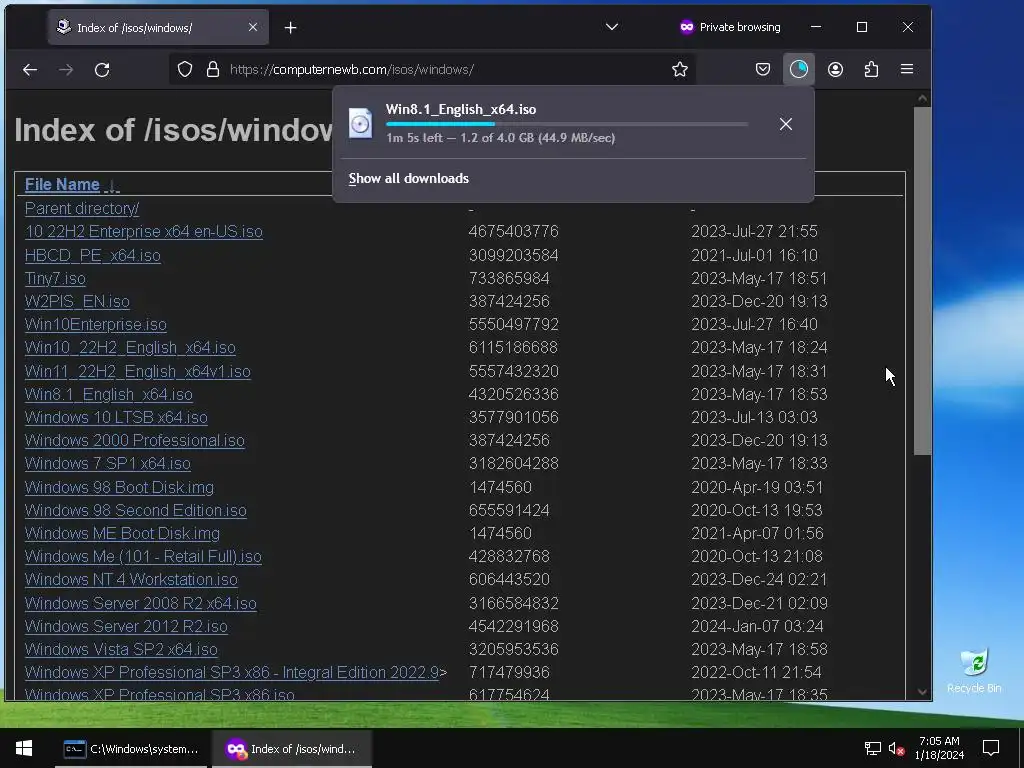This screenshot has width=1024, height=768.
Task: Download Win11_22H2_English_x64v1.iso
Action: point(138,371)
